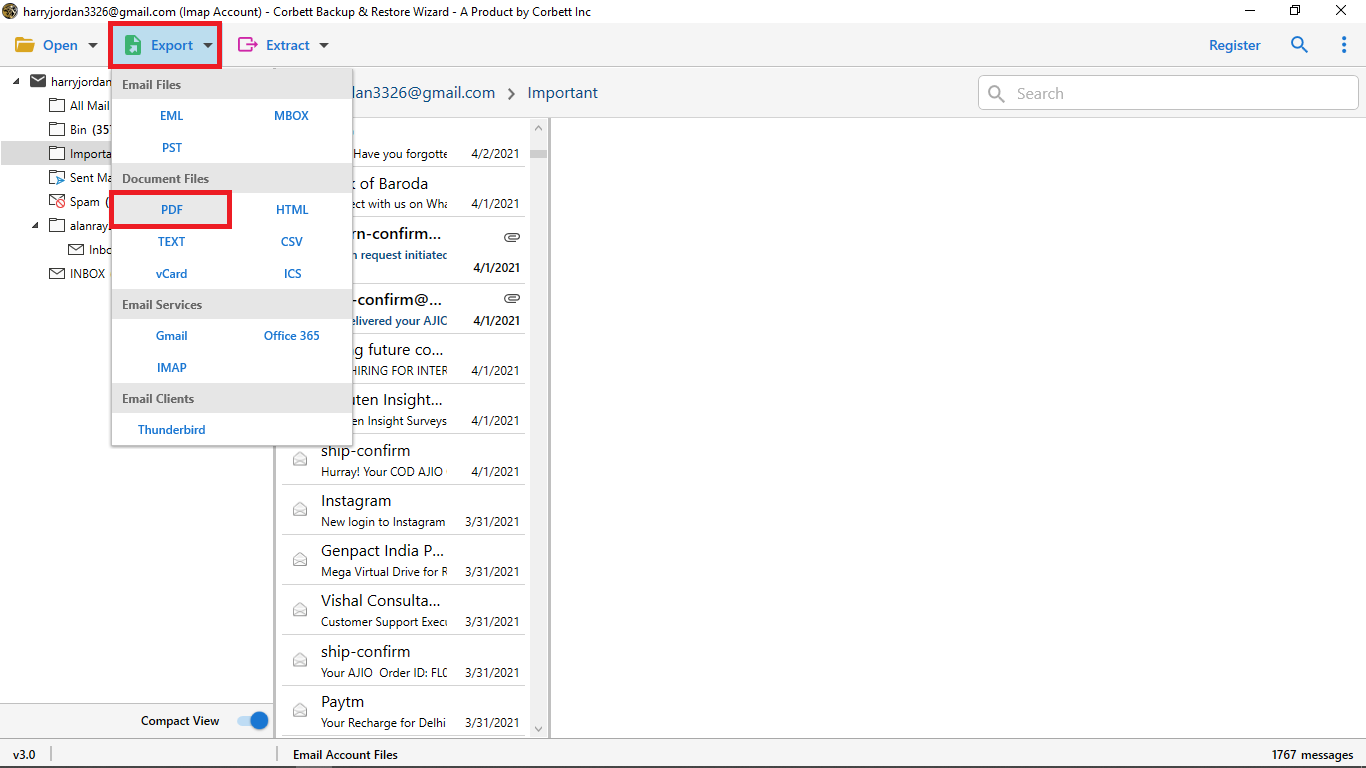
Task: Select the Important folder in tree
Action: pos(90,153)
